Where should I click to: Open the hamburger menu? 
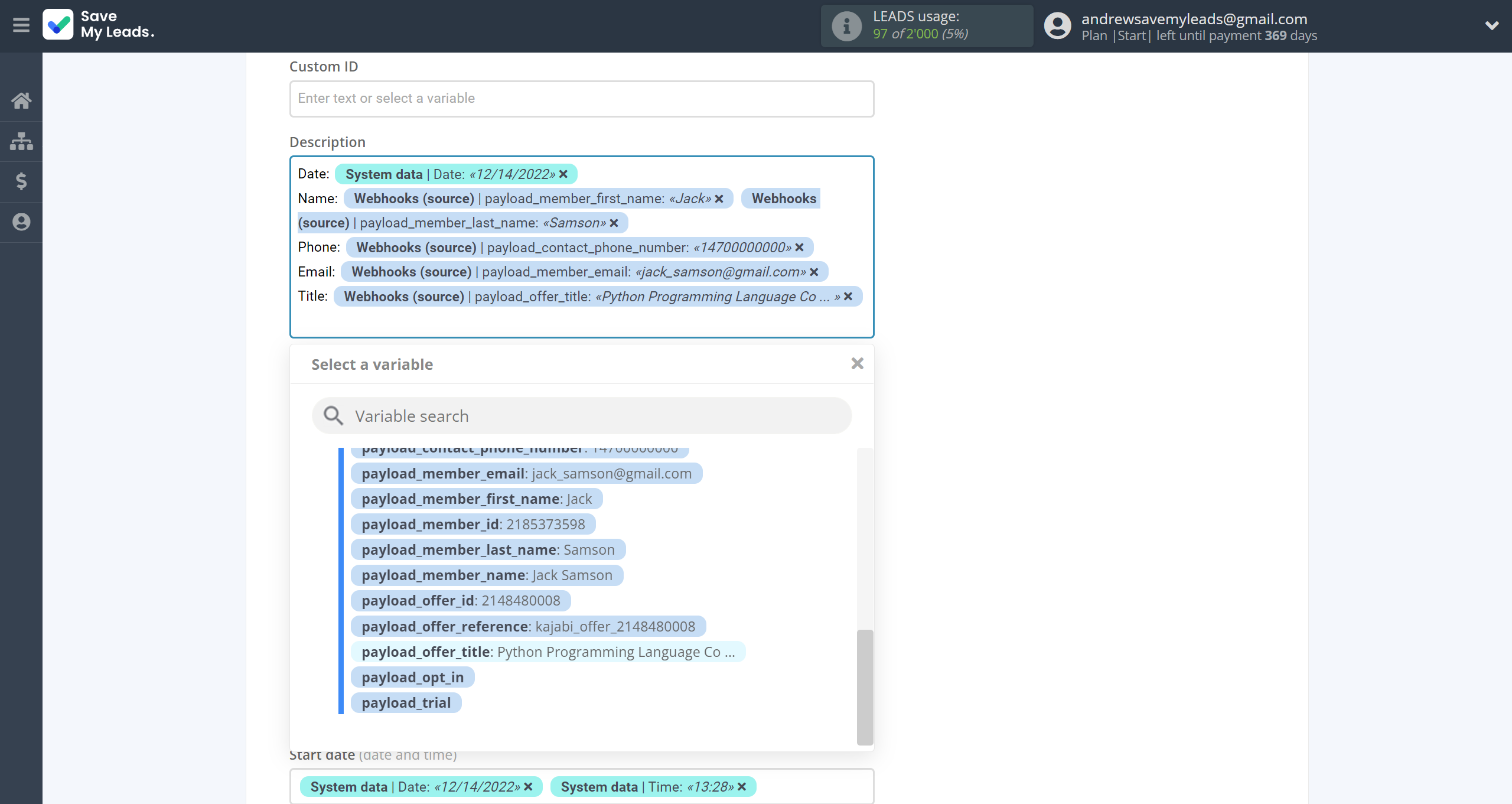click(21, 25)
